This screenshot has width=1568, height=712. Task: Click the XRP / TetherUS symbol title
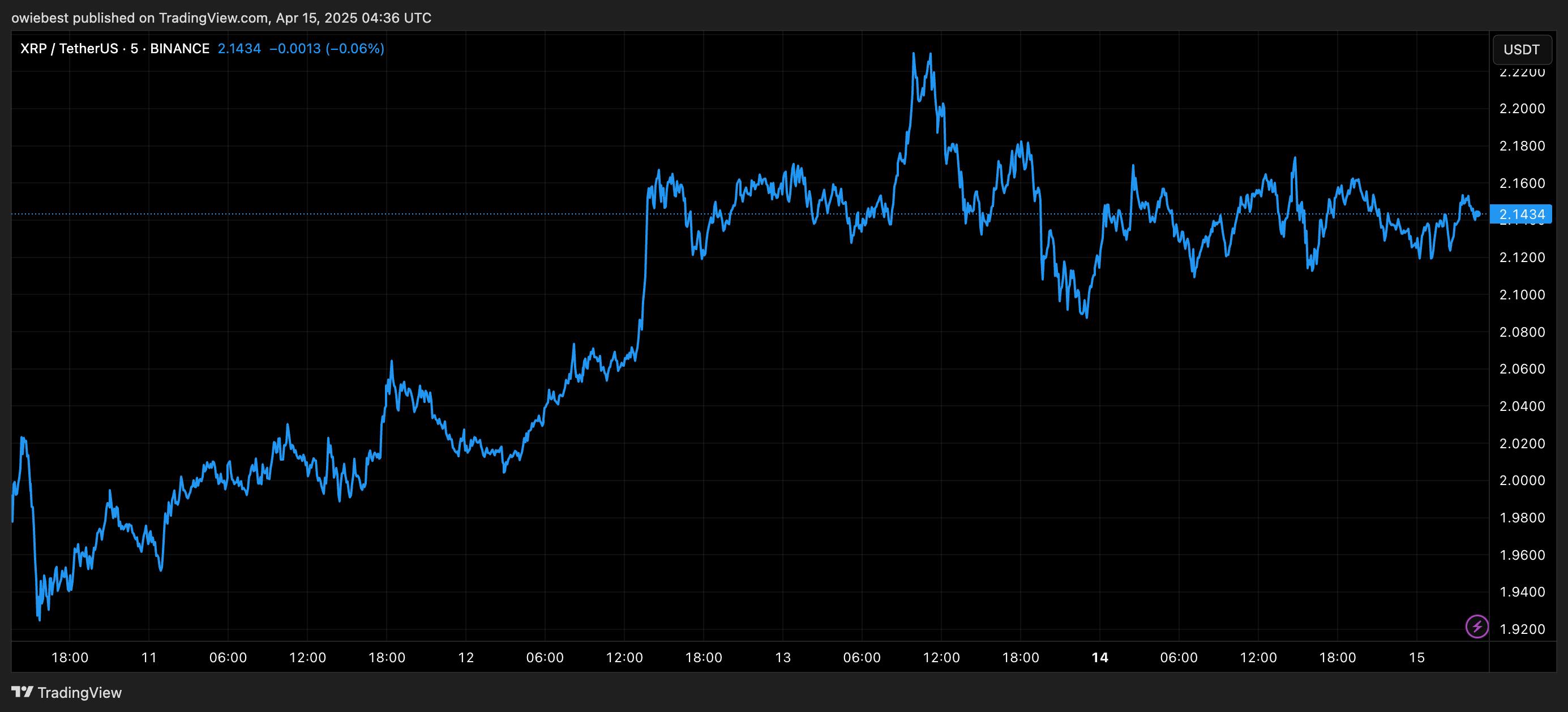click(x=69, y=49)
